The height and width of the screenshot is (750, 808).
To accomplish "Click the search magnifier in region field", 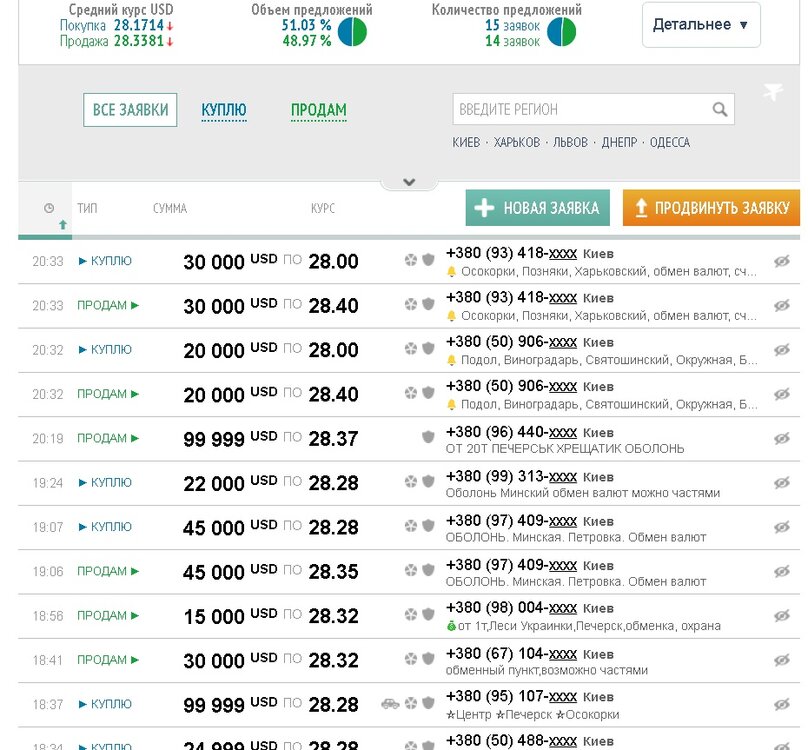I will point(720,110).
